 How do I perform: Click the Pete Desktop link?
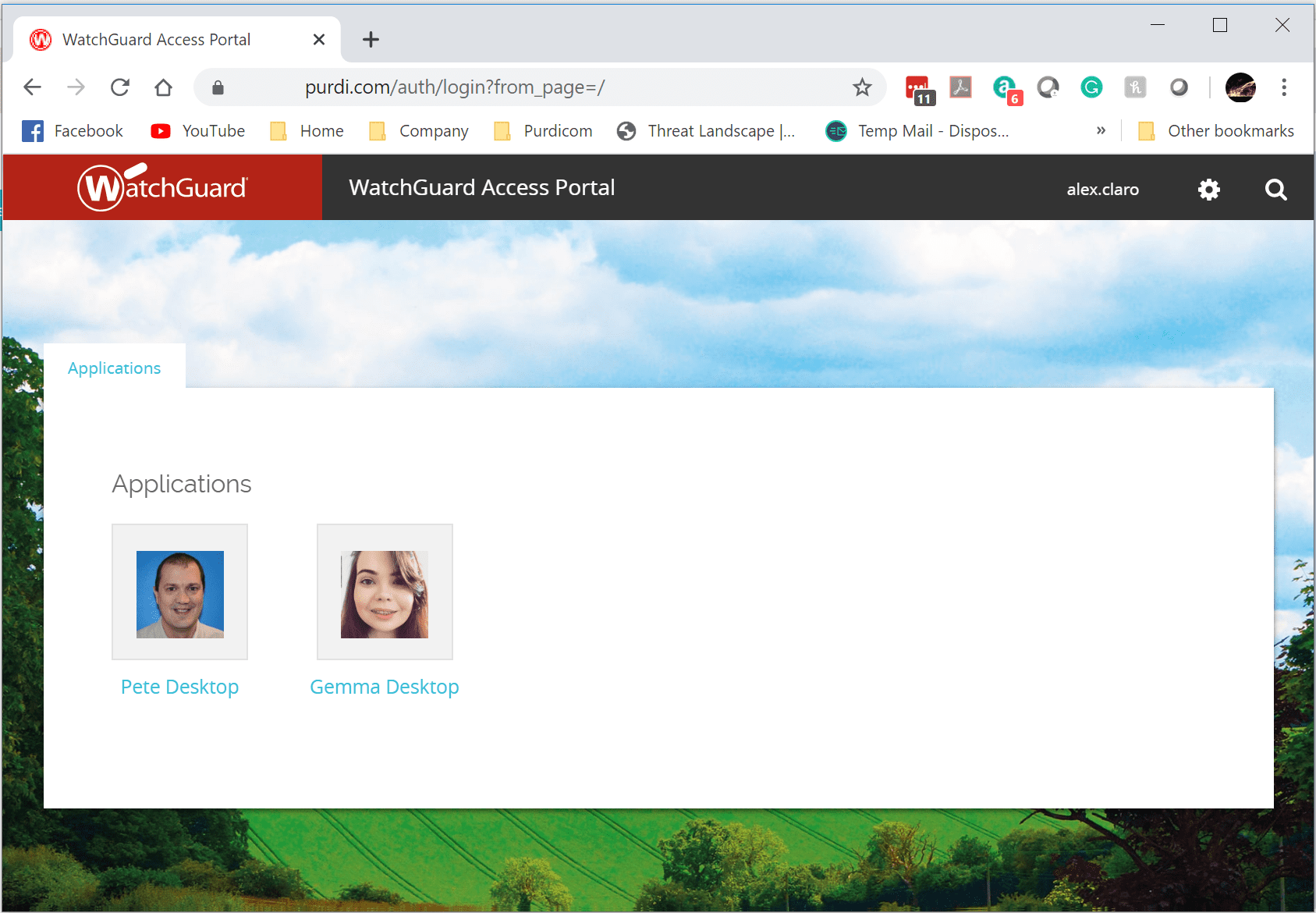click(x=179, y=687)
